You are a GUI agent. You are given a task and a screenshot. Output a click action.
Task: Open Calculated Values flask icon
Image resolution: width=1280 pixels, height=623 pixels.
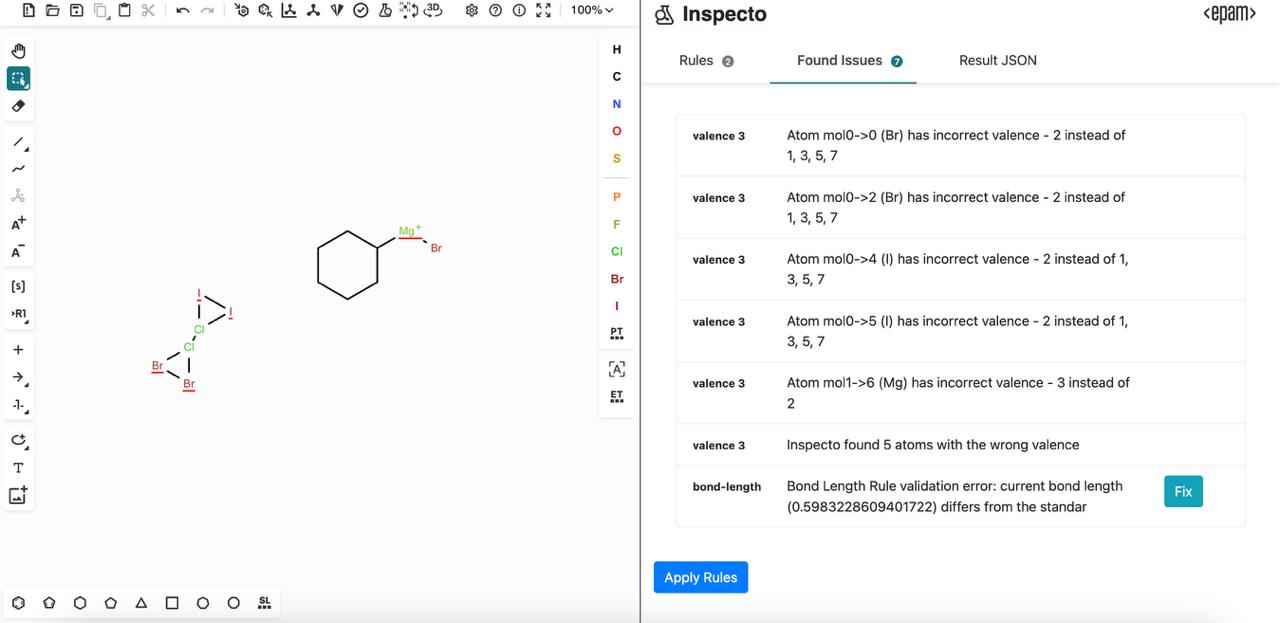click(x=385, y=10)
